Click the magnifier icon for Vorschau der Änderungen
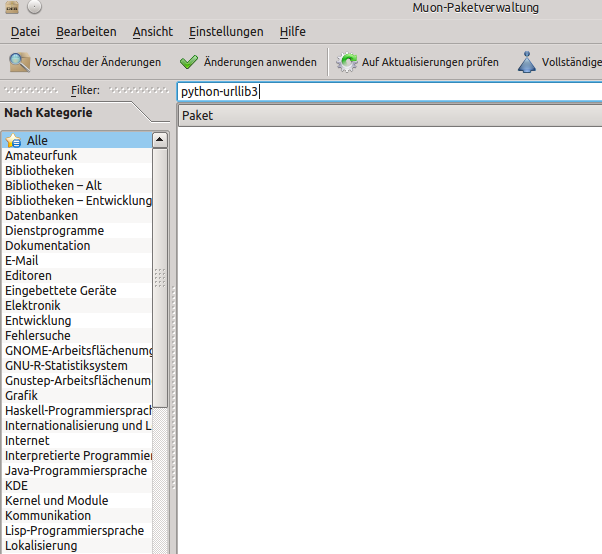602x554 pixels. pos(19,62)
